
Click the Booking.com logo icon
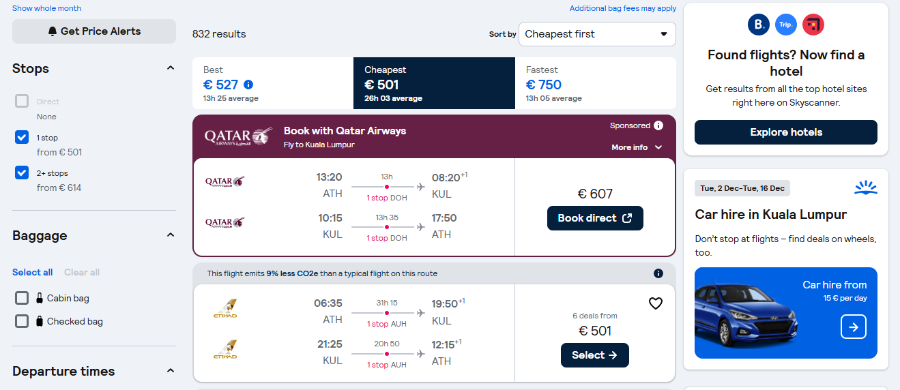[758, 25]
